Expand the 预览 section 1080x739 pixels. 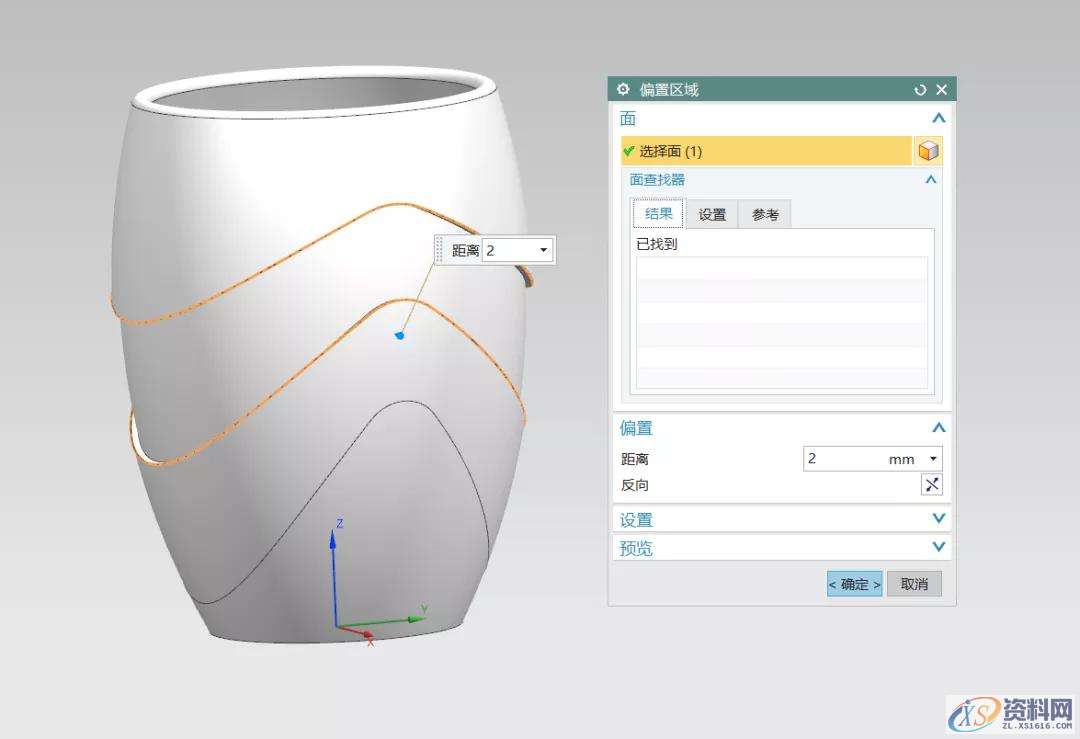(x=937, y=547)
